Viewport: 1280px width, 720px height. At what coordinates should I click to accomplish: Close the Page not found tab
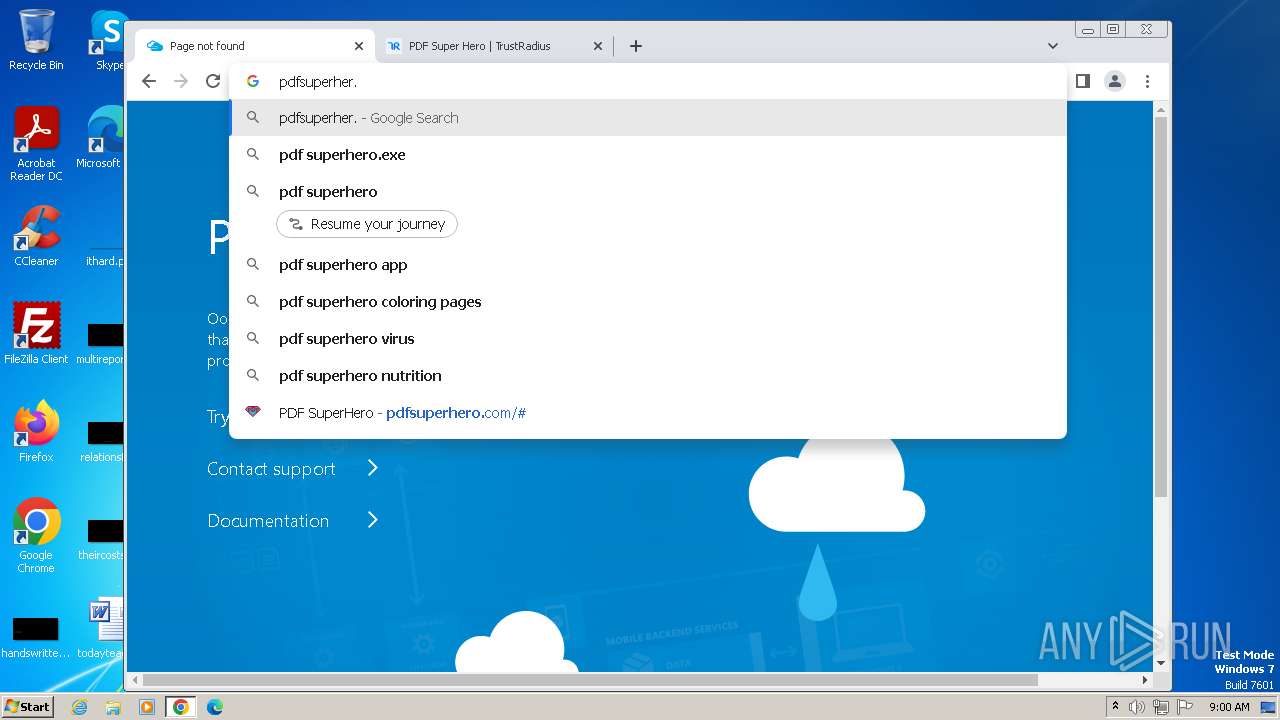[359, 46]
